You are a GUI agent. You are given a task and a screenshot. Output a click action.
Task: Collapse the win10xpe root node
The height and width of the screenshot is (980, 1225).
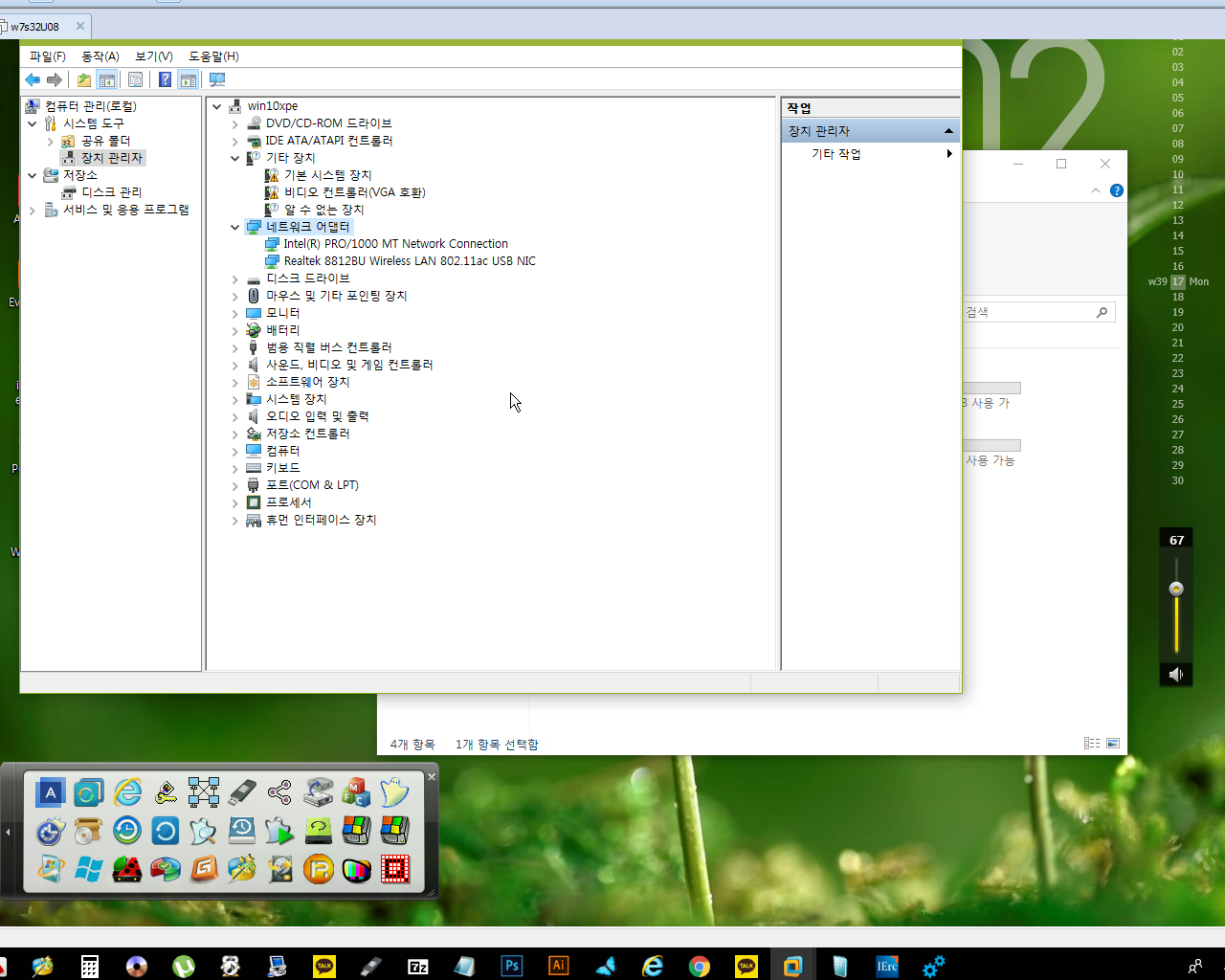coord(217,106)
